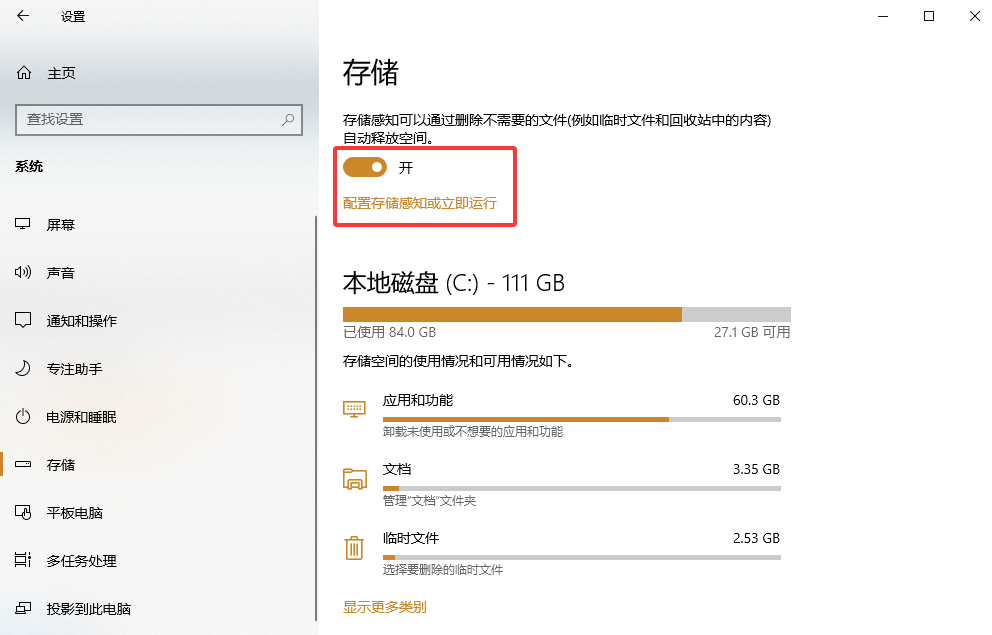Click the back arrow at top left

(x=22, y=16)
